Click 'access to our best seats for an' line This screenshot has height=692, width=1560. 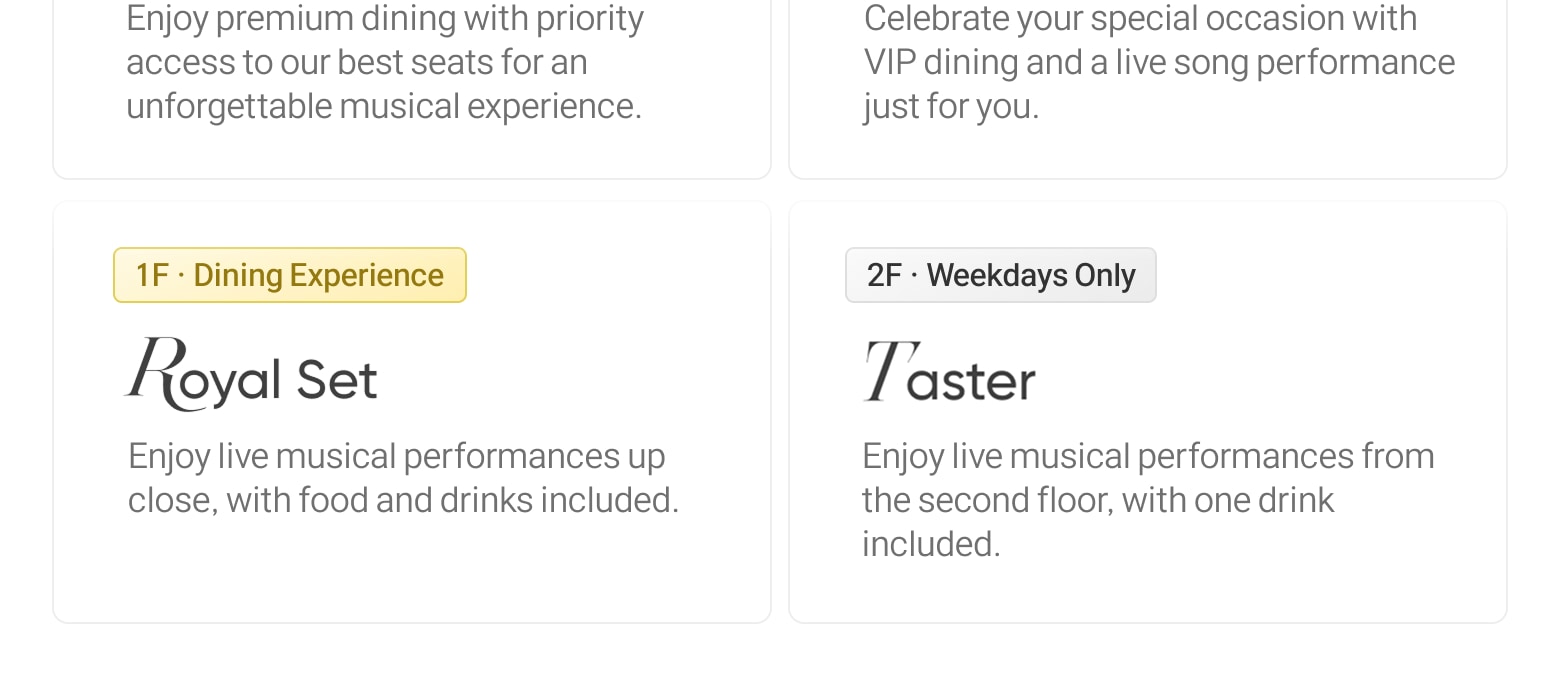click(357, 62)
